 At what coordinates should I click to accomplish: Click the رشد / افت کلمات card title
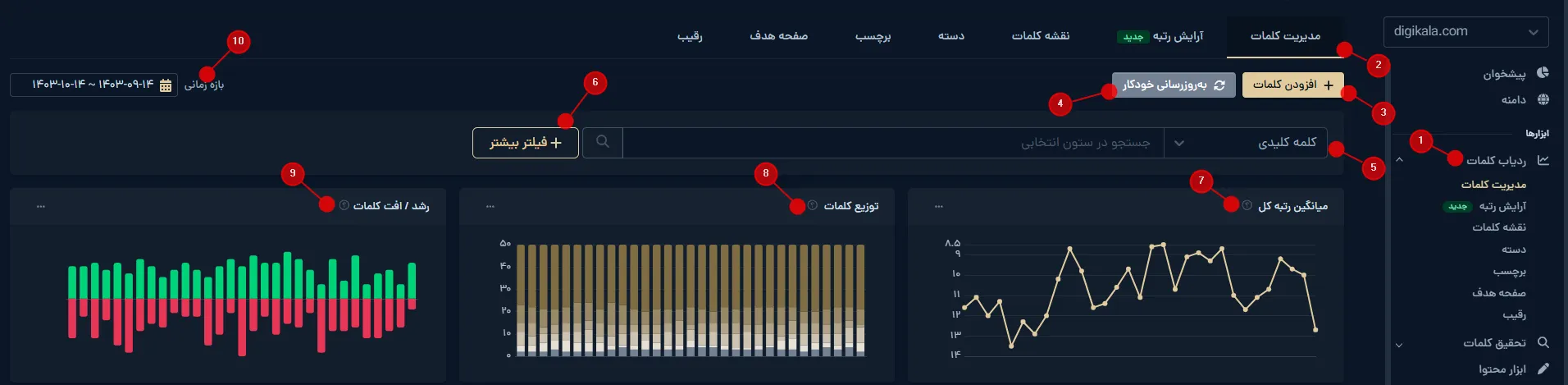click(391, 206)
